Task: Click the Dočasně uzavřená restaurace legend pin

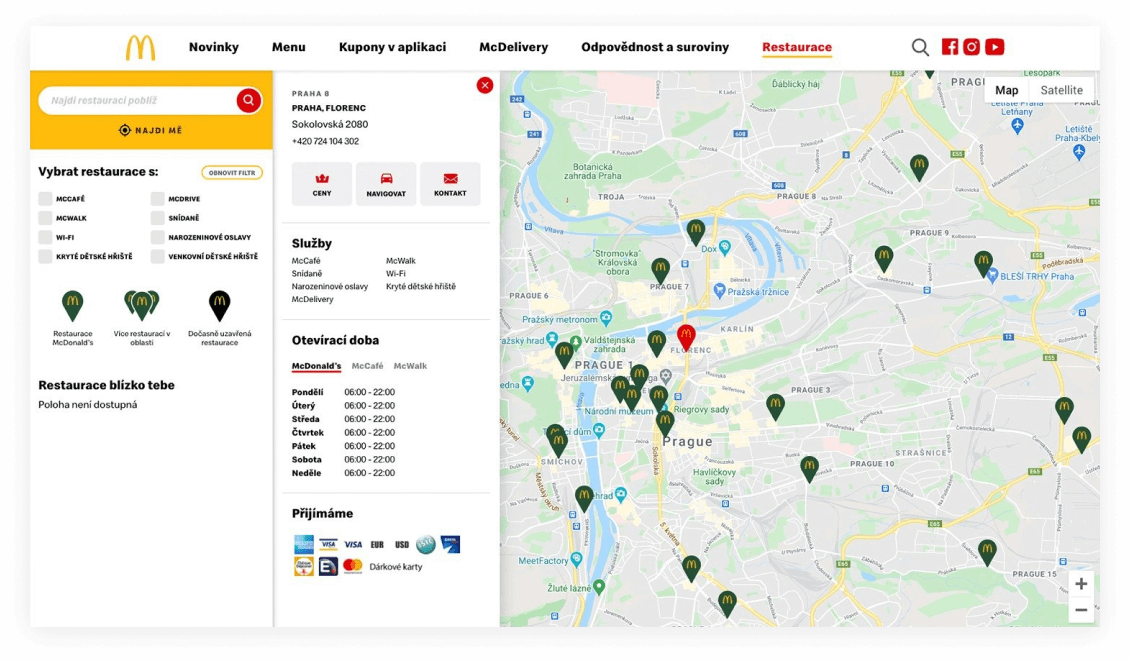Action: 220,306
